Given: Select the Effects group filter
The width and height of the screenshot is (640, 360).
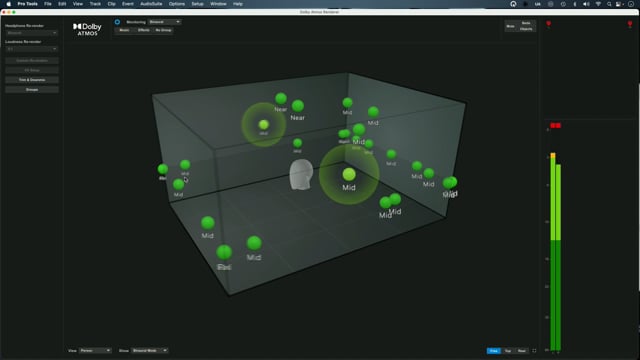Looking at the screenshot, I should point(144,30).
